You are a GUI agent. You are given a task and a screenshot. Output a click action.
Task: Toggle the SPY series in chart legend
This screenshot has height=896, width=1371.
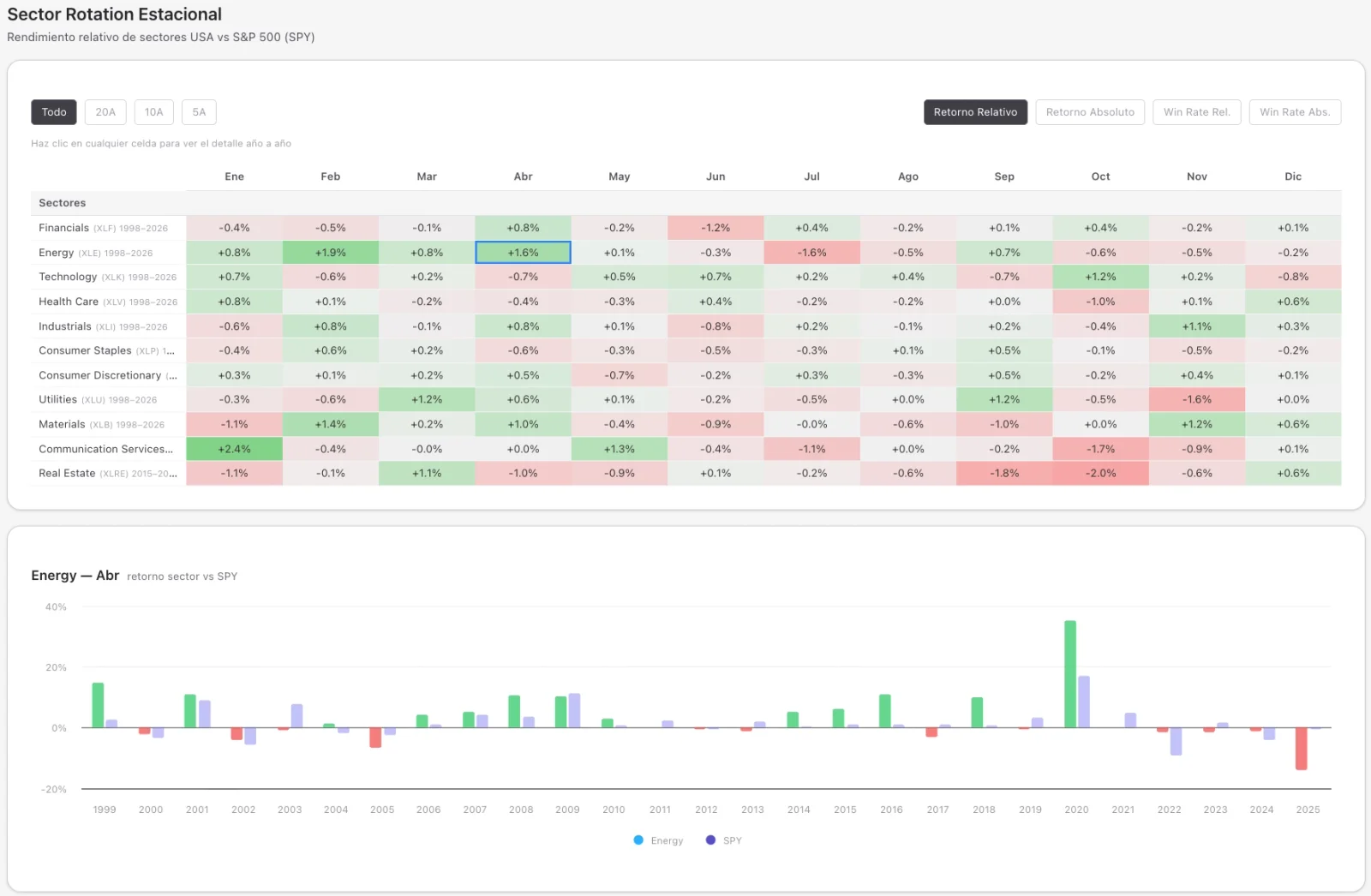(723, 840)
